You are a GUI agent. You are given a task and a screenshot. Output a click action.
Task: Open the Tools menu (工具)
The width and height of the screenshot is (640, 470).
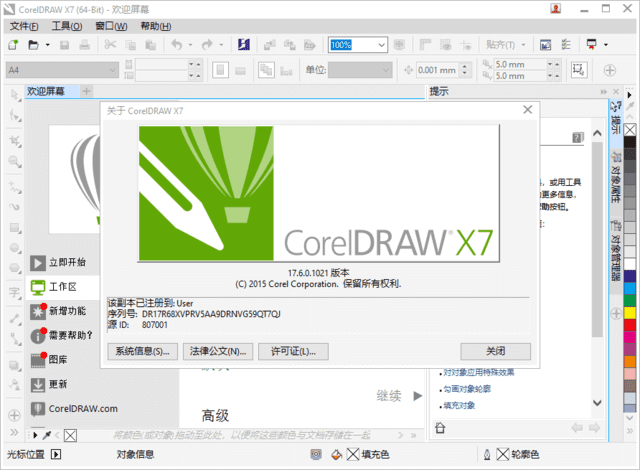(67, 27)
